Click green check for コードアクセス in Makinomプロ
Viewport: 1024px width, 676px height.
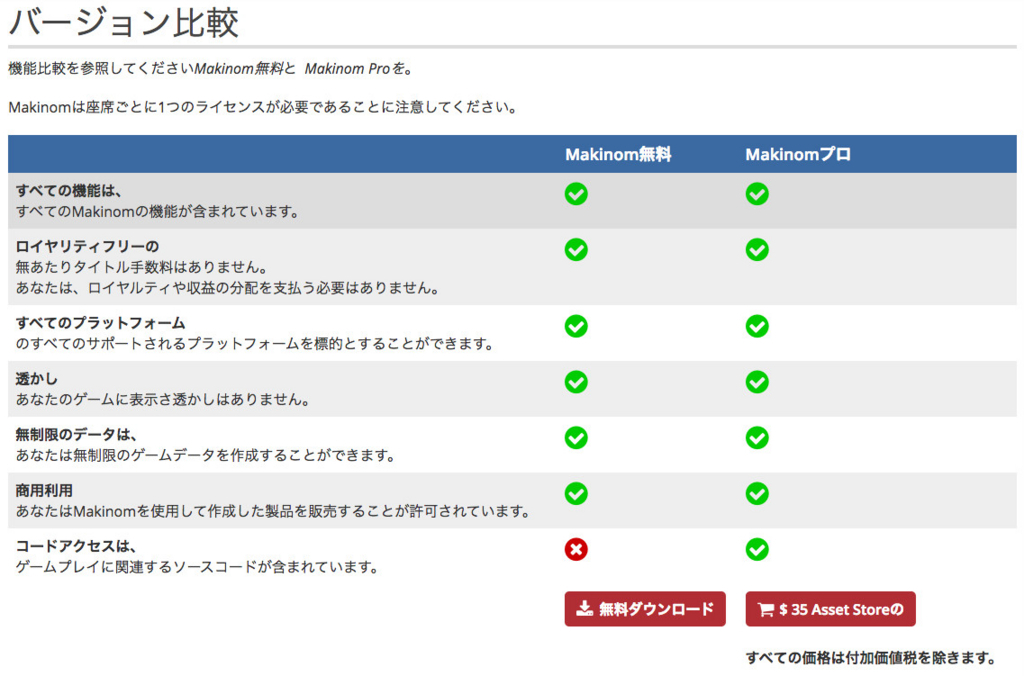757,549
